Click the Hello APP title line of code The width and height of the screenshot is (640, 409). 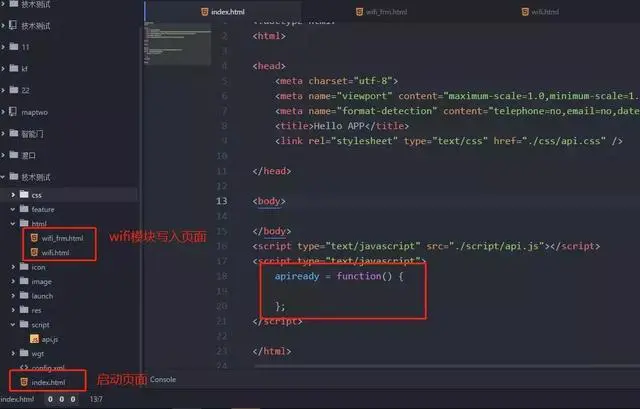(342, 126)
